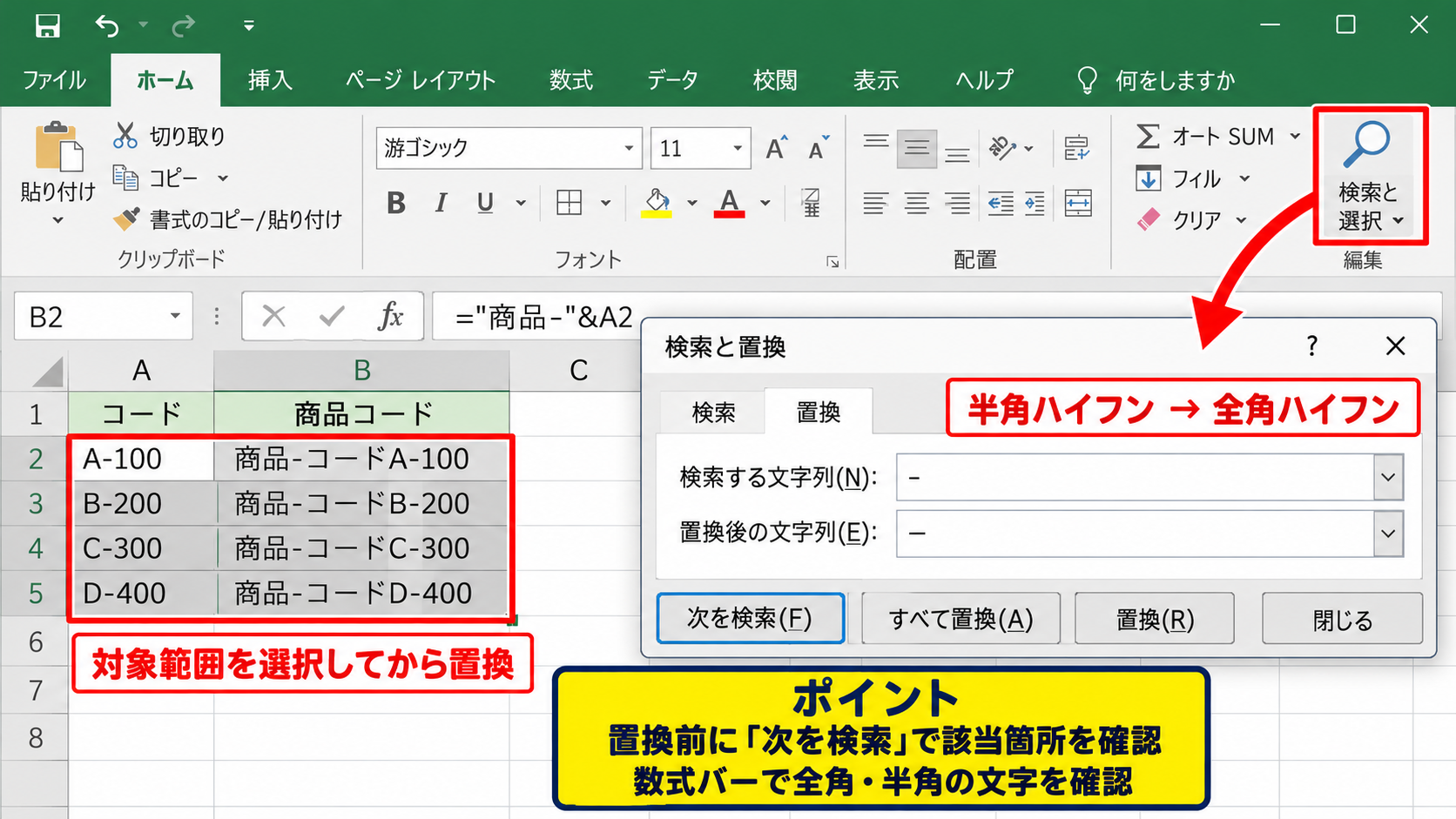The image size is (1456, 819).
Task: Open the 挿入 ribbon tab
Action: click(270, 80)
